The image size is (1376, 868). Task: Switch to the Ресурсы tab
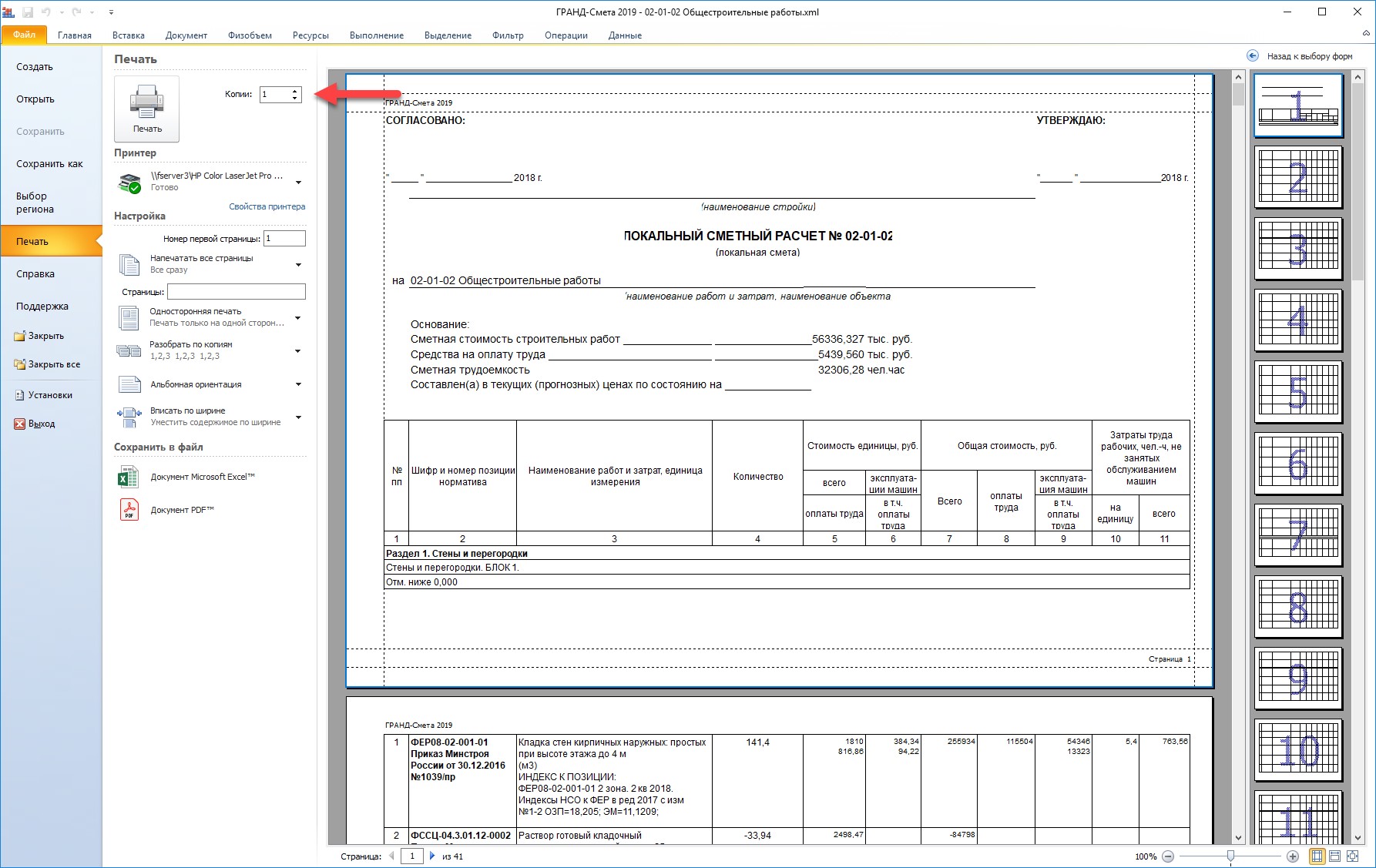click(x=310, y=35)
